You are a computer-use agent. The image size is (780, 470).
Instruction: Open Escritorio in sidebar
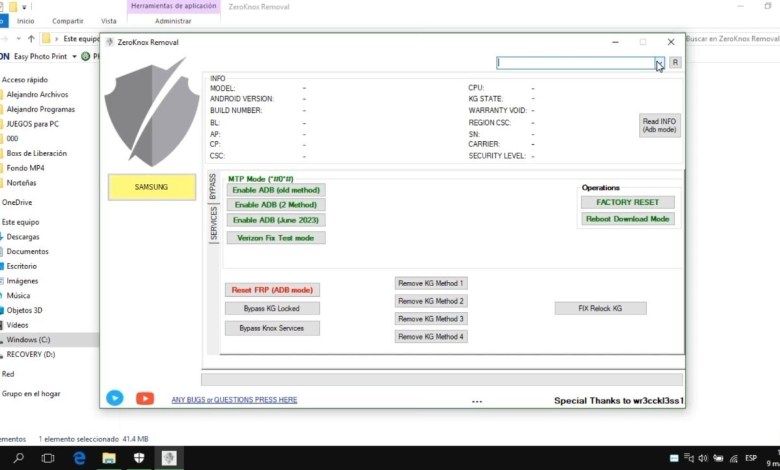point(21,266)
